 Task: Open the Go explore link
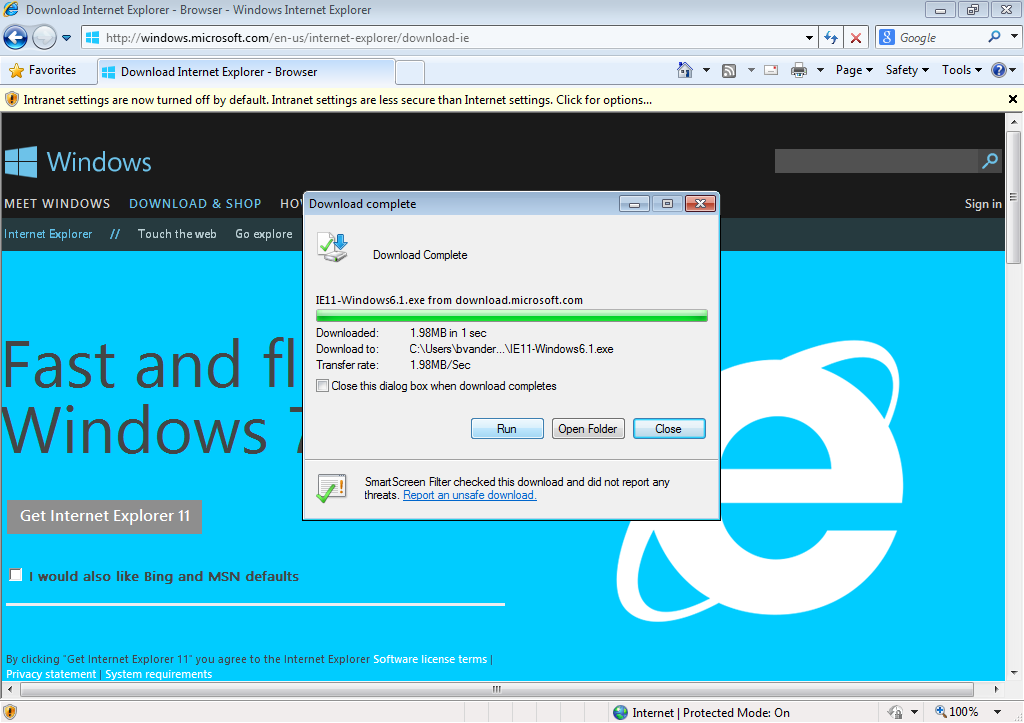click(264, 234)
